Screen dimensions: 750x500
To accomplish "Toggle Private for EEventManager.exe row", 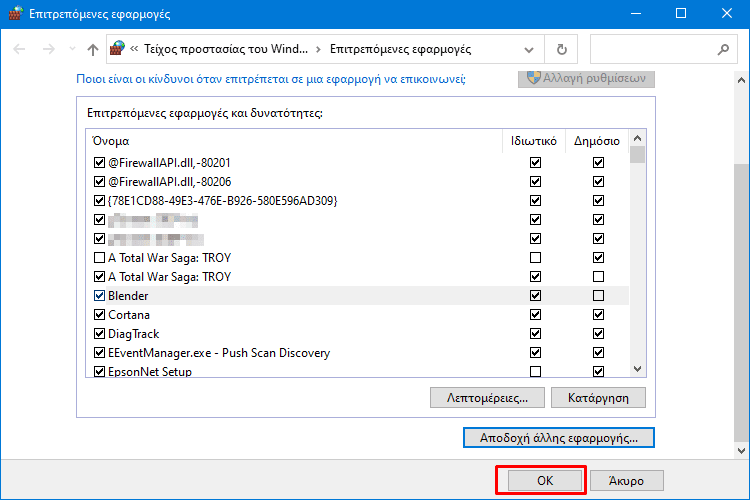I will point(535,353).
